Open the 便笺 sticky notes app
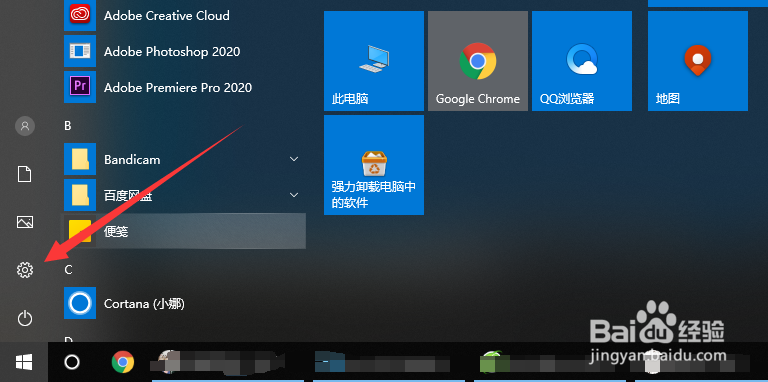768x382 pixels. pyautogui.click(x=184, y=231)
